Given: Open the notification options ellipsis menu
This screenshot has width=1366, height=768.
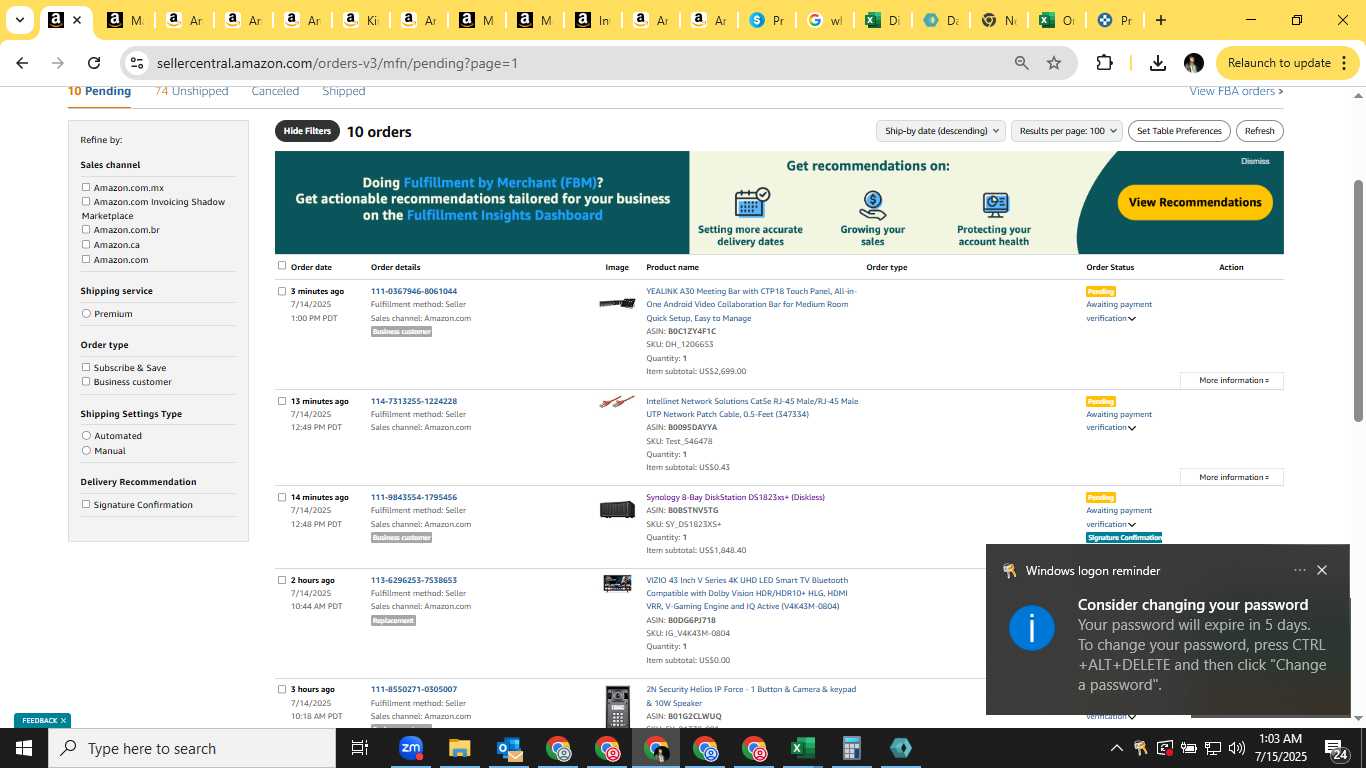Looking at the screenshot, I should pyautogui.click(x=1299, y=570).
